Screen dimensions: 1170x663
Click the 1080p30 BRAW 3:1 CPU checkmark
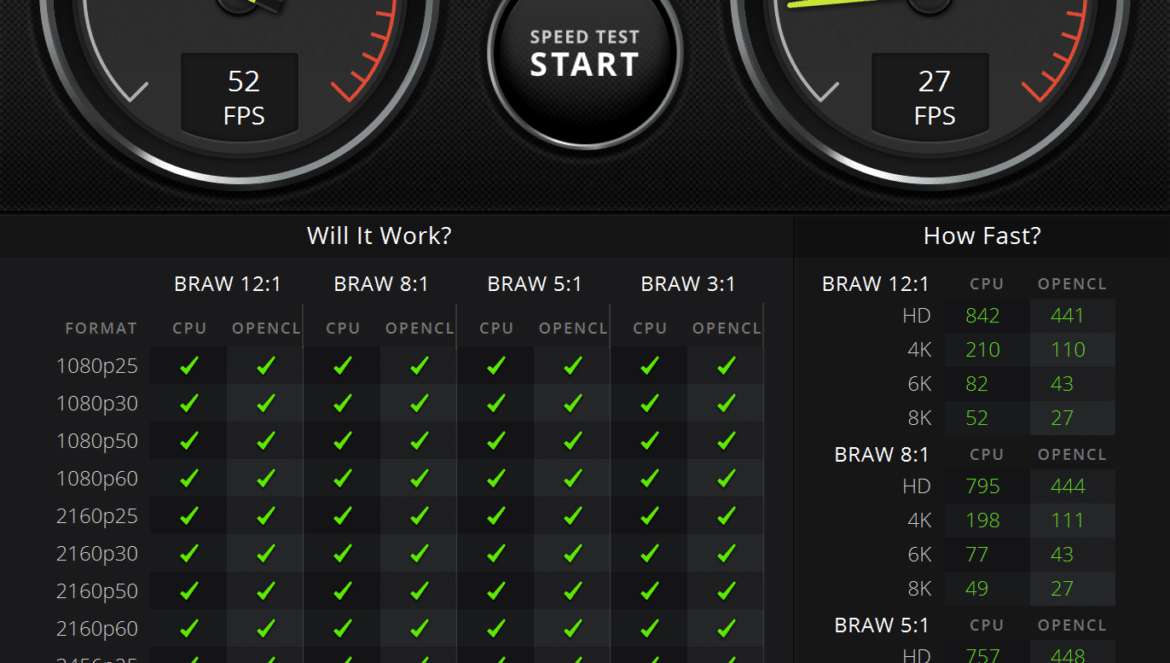pos(650,403)
